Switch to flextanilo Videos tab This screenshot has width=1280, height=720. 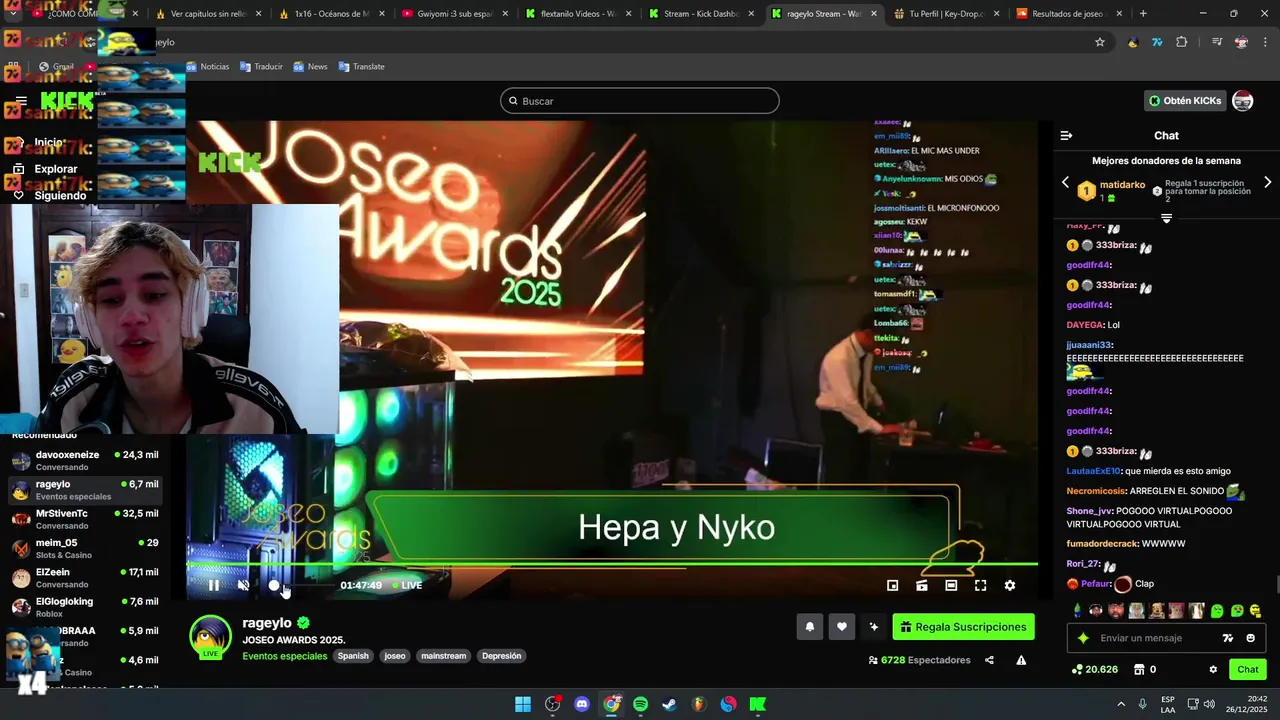pos(575,14)
